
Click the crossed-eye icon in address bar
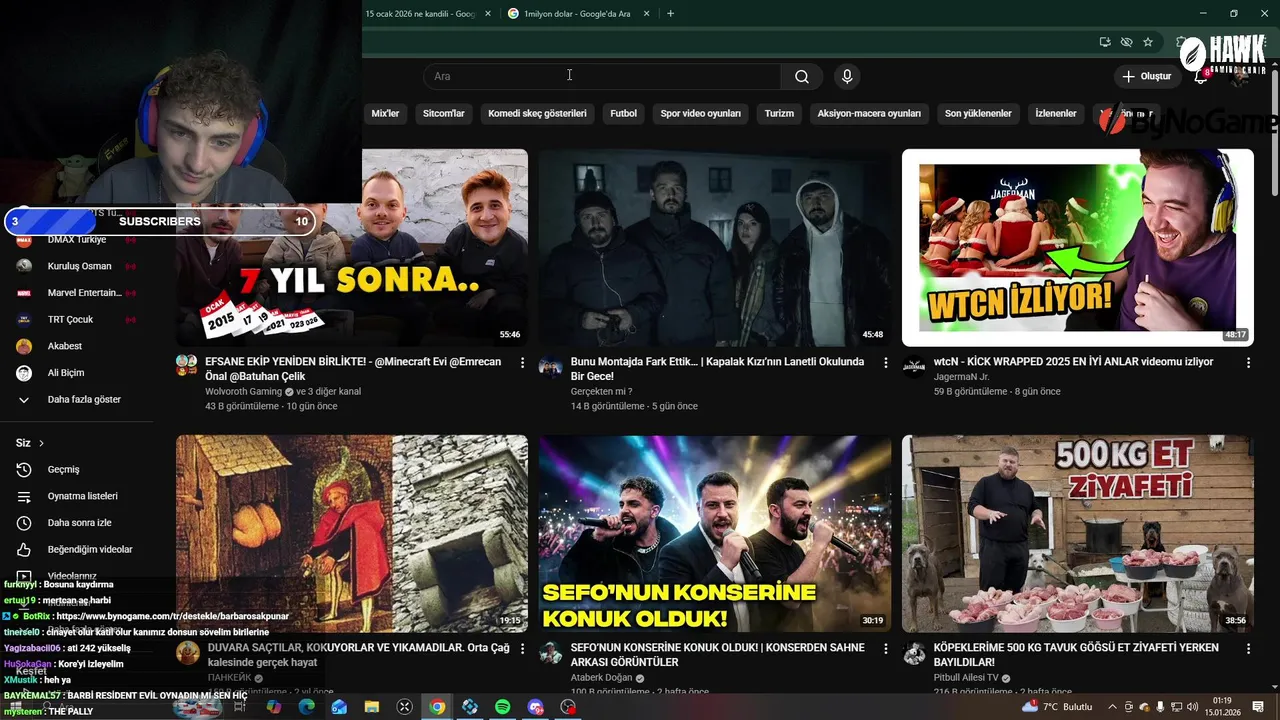click(1126, 42)
